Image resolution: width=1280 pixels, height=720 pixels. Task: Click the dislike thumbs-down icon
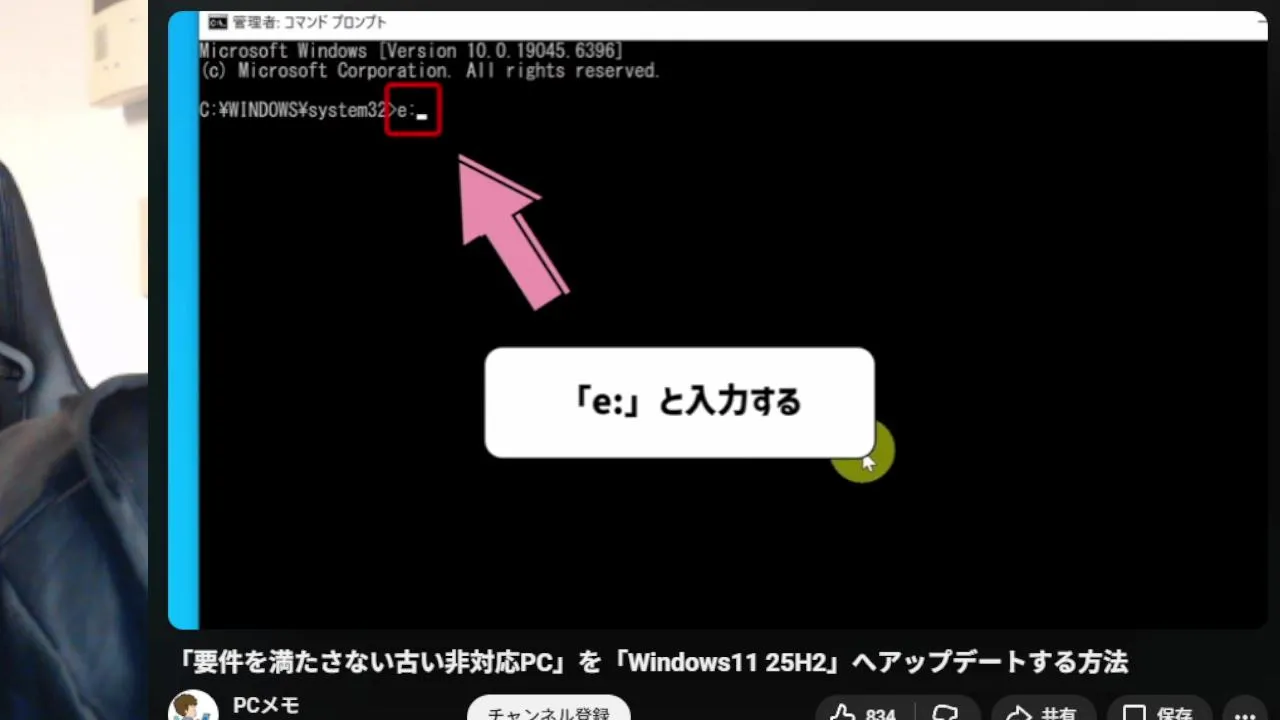click(x=944, y=712)
